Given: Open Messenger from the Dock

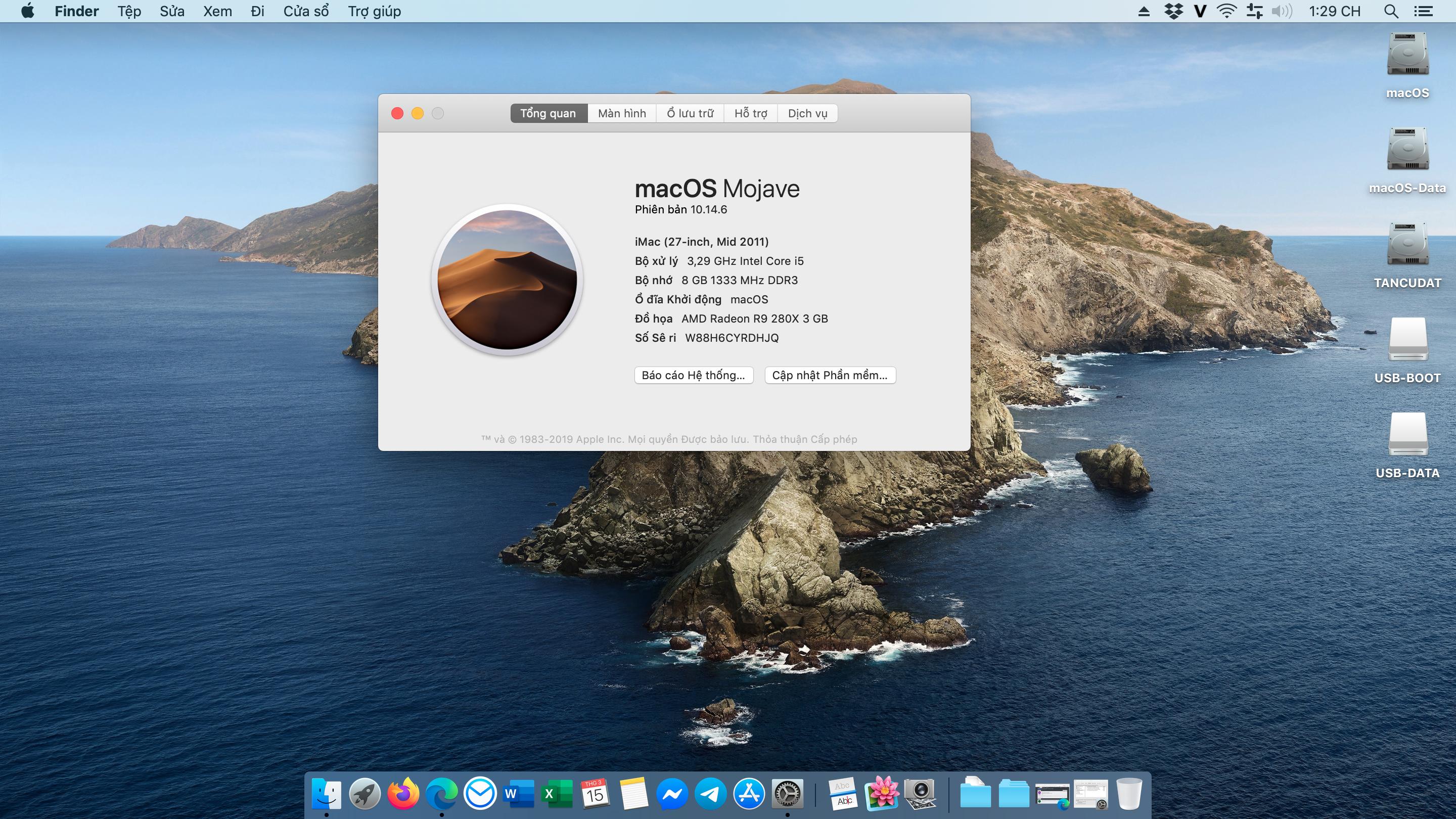Looking at the screenshot, I should point(672,794).
